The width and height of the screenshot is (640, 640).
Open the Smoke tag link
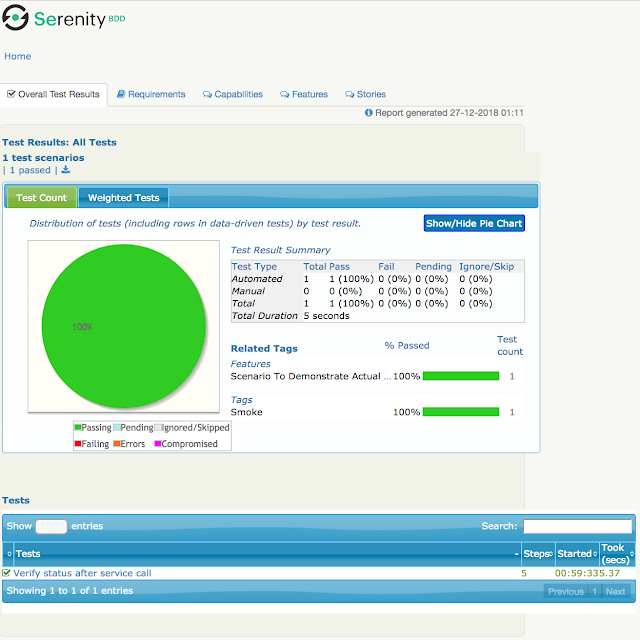click(247, 412)
